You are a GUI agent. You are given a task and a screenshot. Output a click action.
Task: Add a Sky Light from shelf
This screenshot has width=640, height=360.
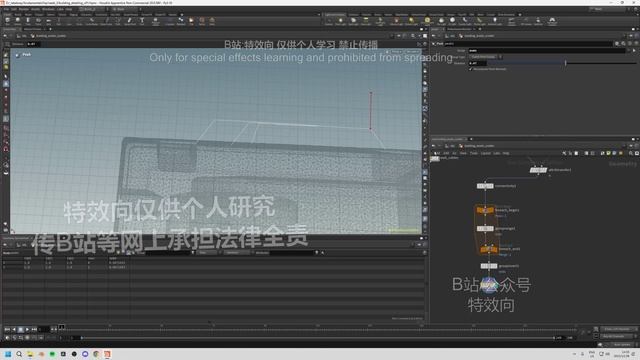(x=441, y=21)
